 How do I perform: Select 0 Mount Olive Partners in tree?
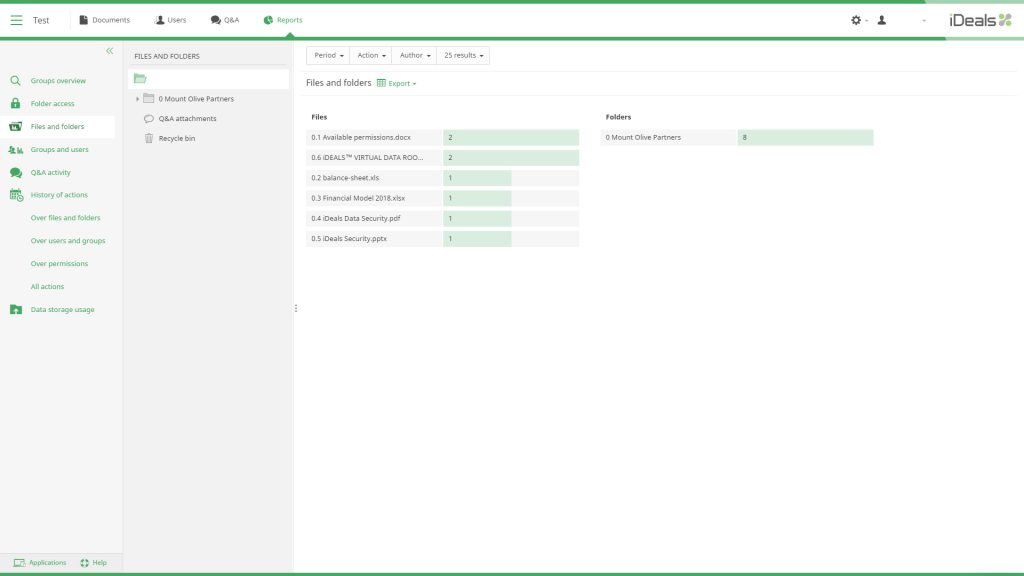[196, 99]
